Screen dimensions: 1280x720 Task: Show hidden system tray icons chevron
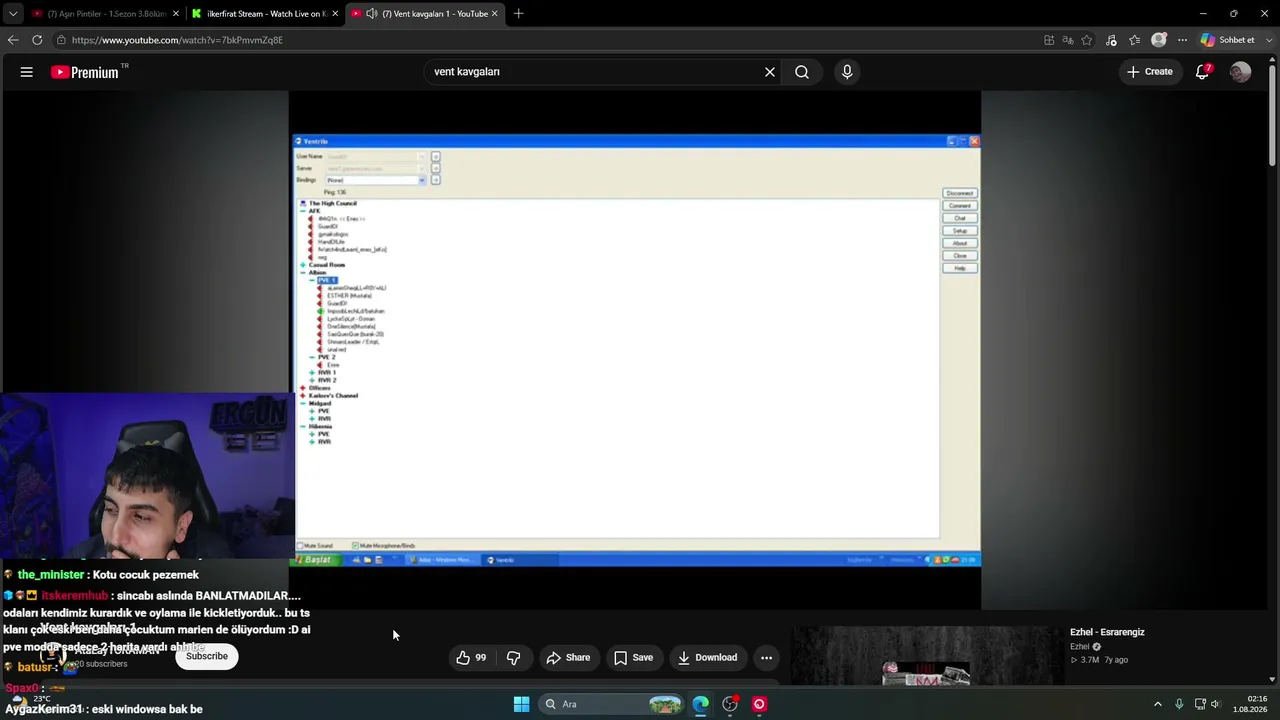[1158, 704]
